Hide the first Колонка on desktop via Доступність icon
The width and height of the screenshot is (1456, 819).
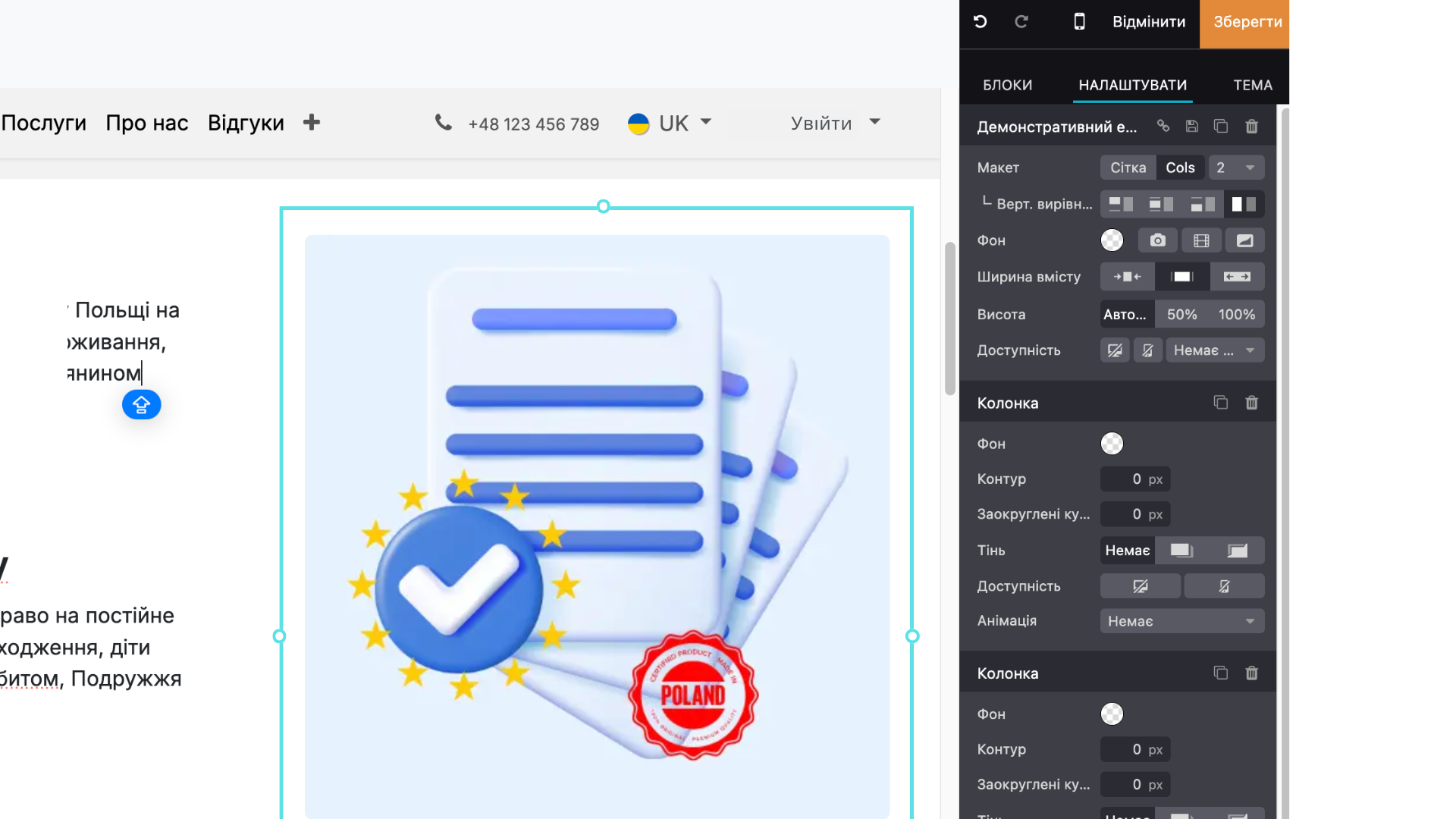[1140, 586]
